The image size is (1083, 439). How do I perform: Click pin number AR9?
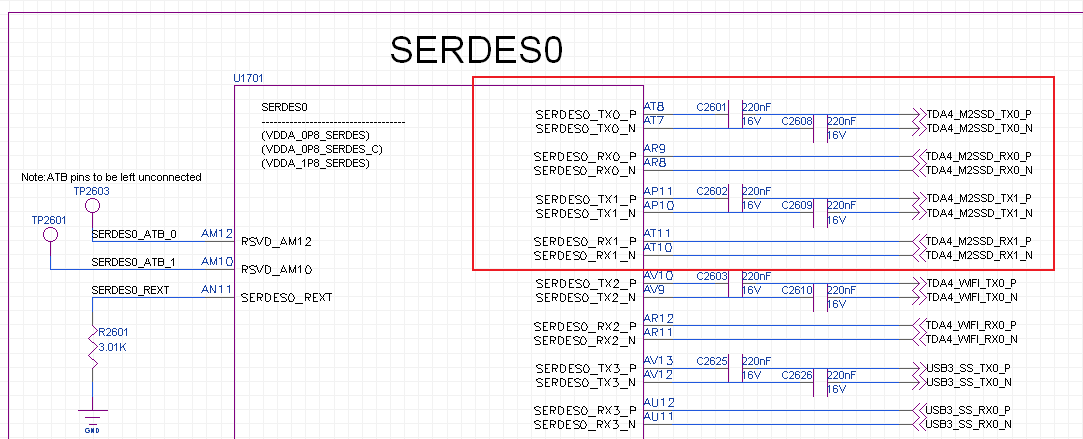click(x=655, y=148)
